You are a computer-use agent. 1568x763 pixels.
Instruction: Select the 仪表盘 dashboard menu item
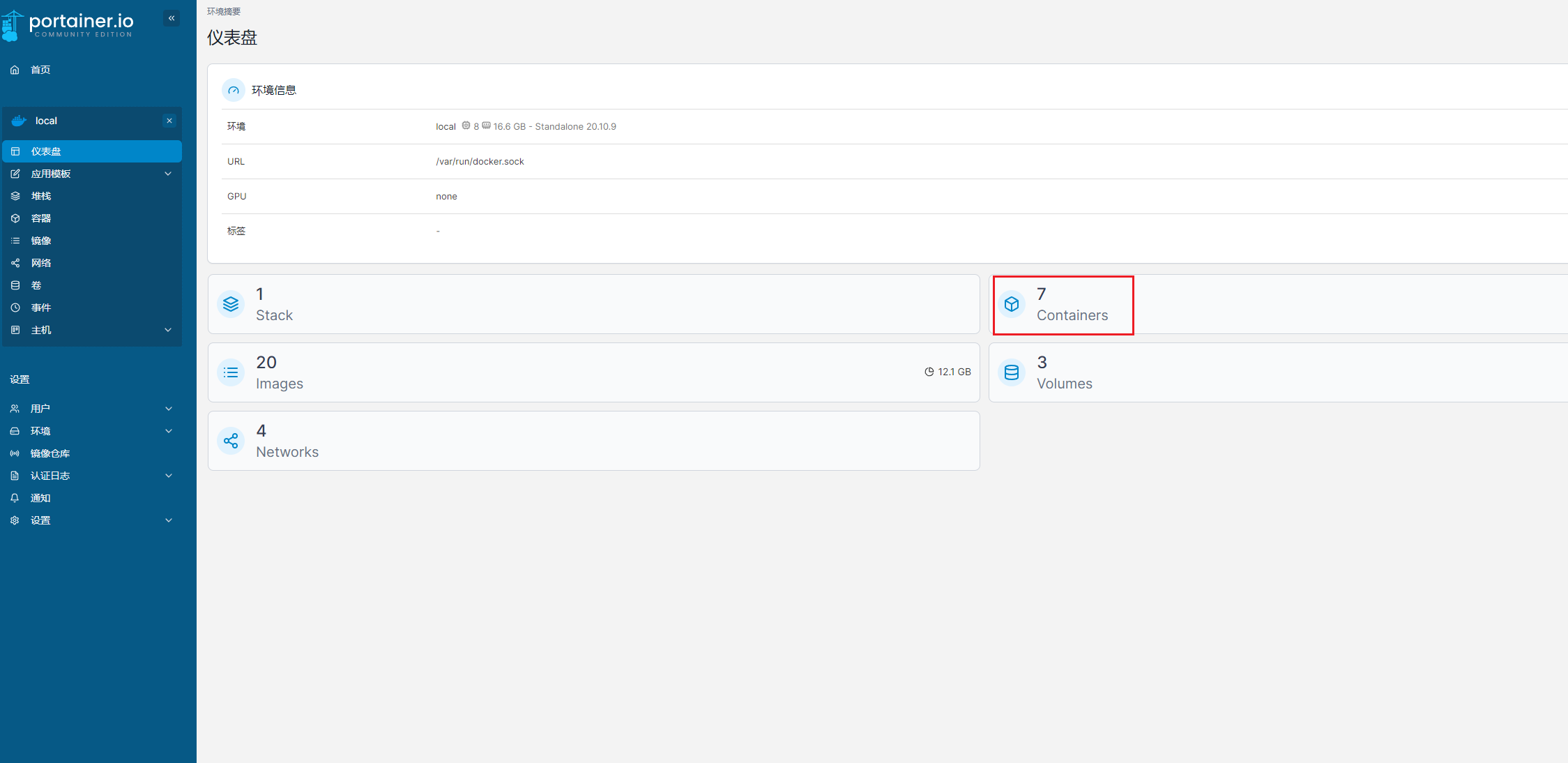[46, 151]
